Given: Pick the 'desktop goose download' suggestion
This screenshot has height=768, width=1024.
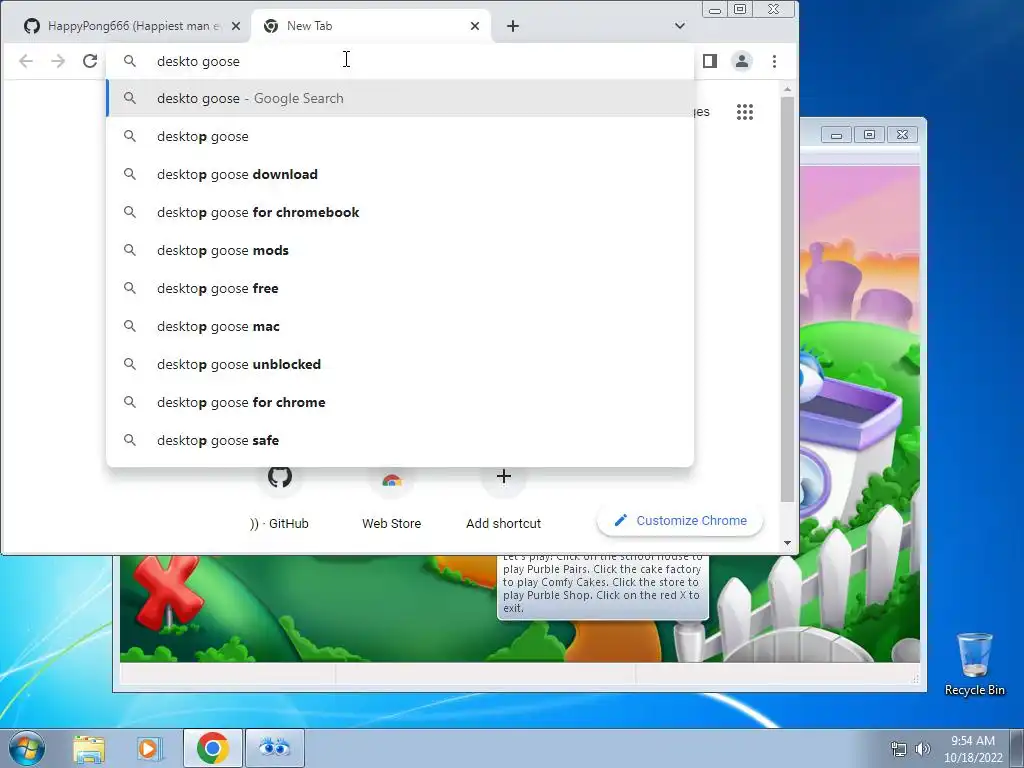Looking at the screenshot, I should (400, 174).
